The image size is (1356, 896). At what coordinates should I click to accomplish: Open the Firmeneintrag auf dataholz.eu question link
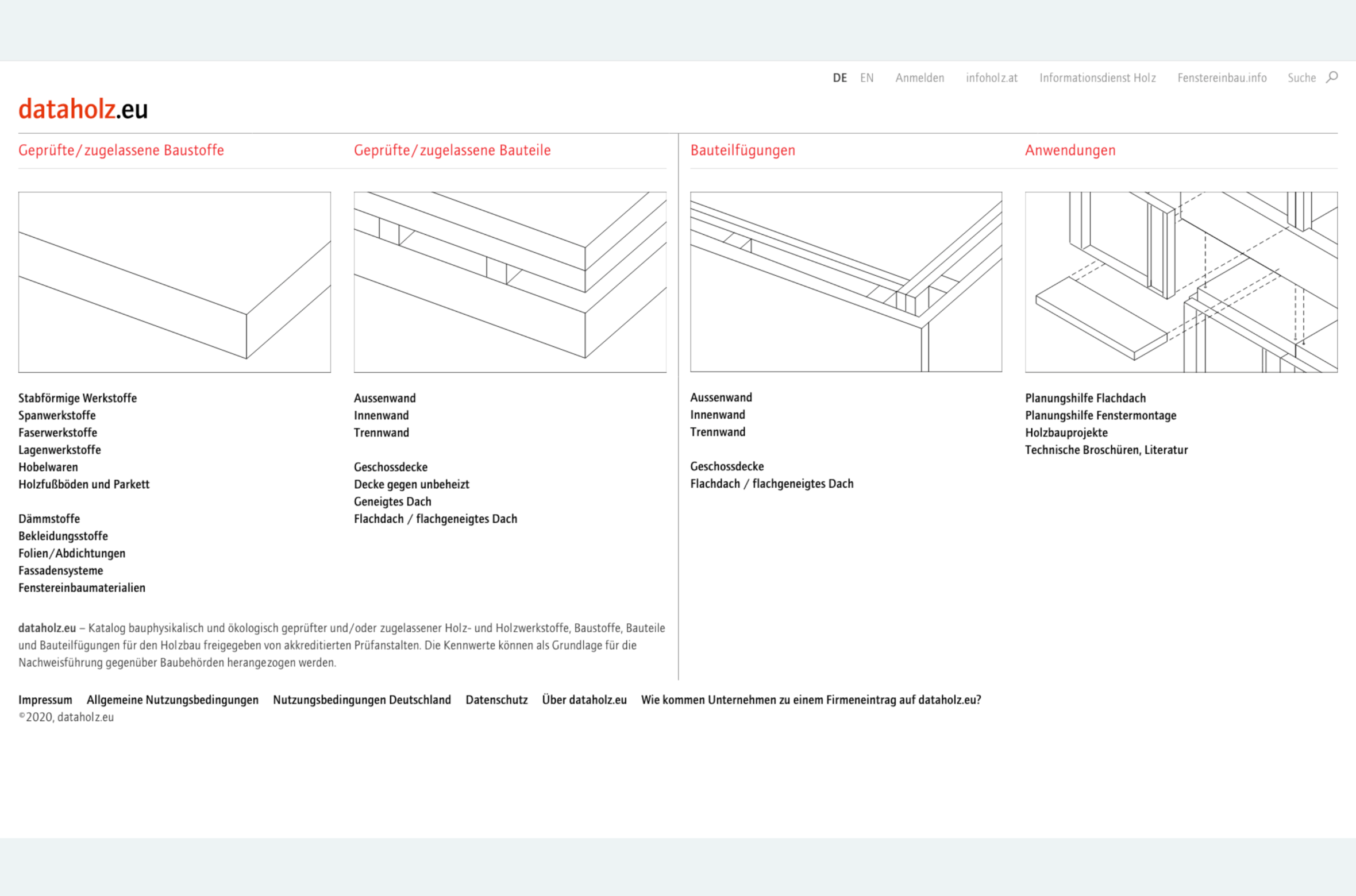point(811,700)
